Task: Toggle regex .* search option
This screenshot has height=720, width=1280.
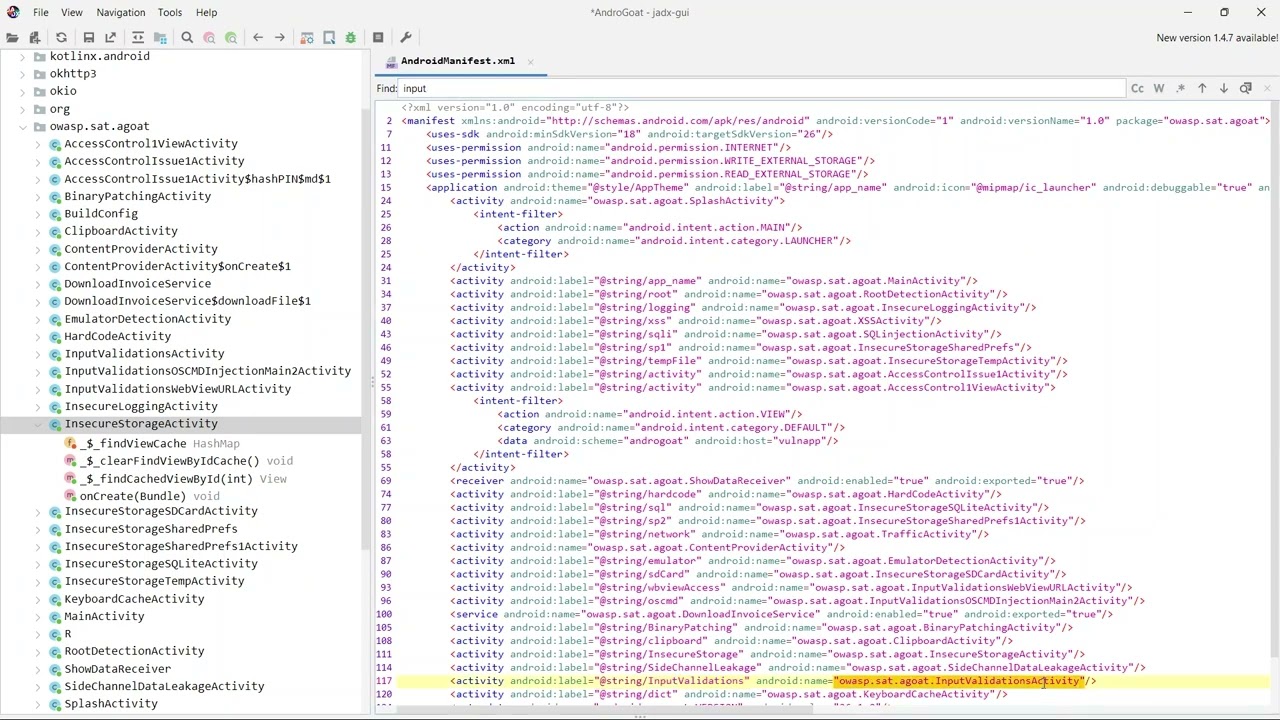Action: pos(1181,88)
